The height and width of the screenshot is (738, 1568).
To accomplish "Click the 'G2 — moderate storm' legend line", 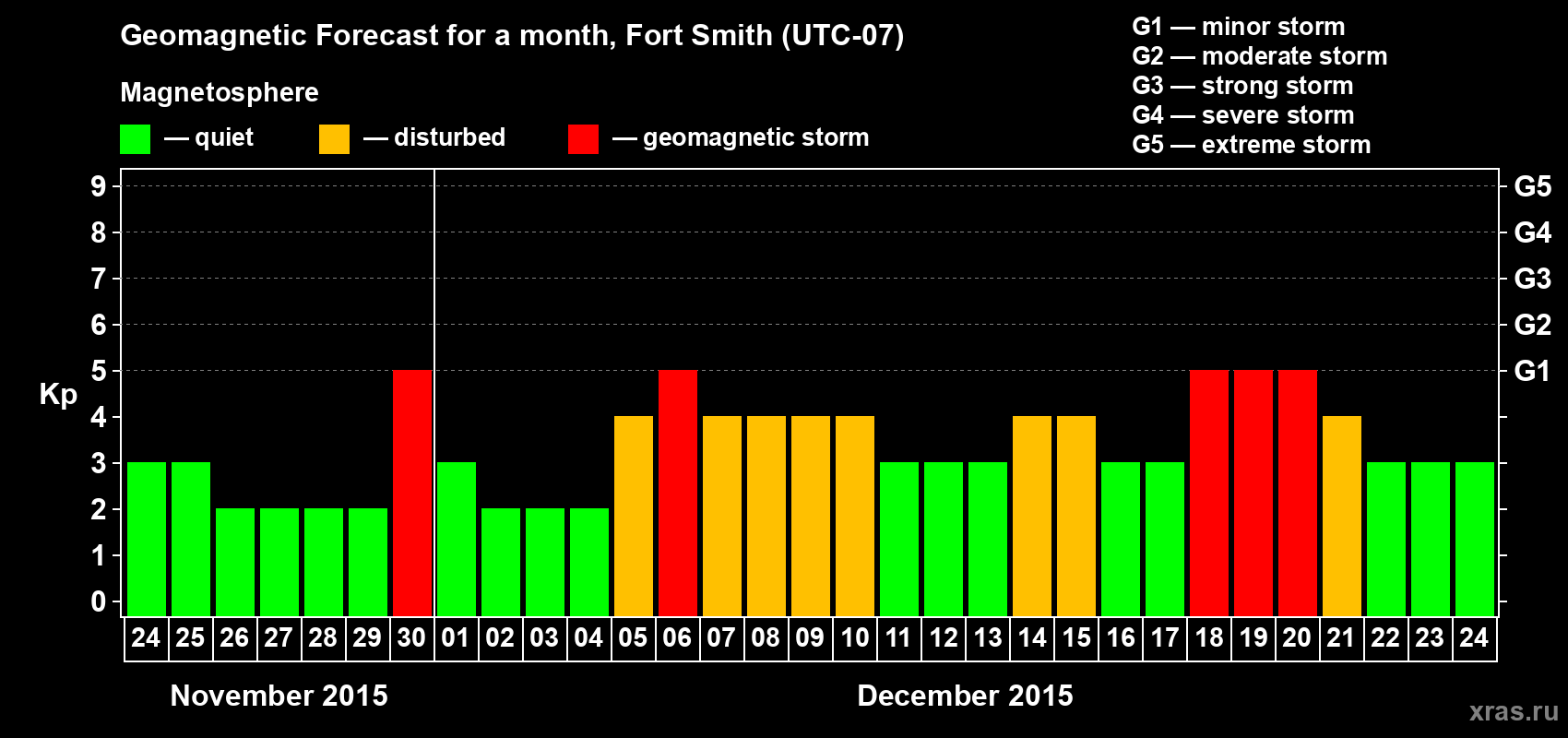I will pyautogui.click(x=1260, y=56).
